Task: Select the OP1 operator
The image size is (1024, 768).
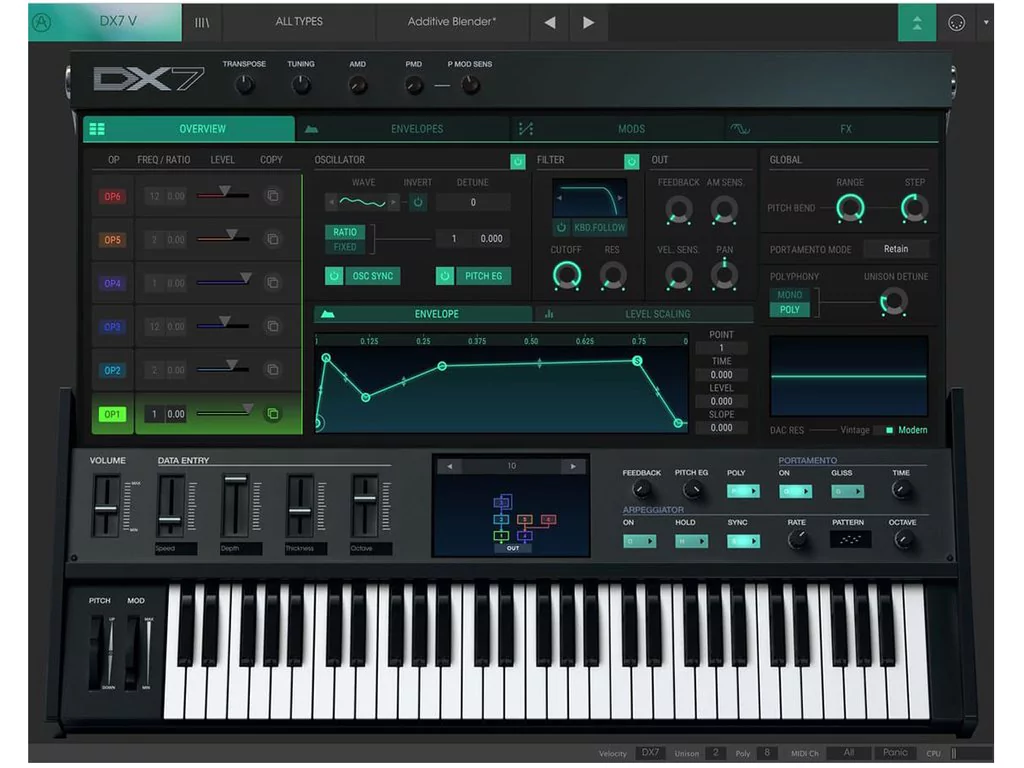Action: [112, 414]
